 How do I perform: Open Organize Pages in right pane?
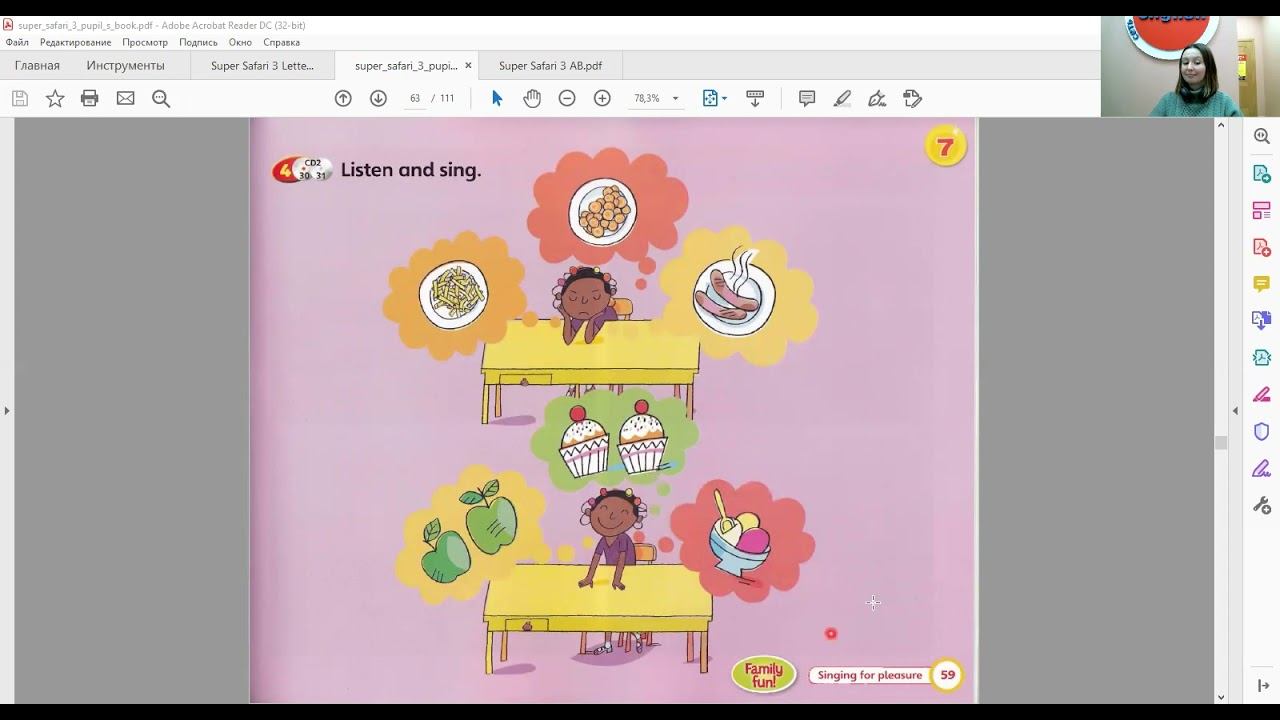coord(1262,210)
